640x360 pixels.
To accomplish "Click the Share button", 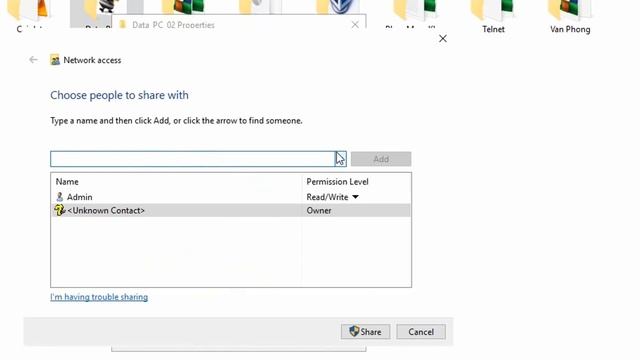I will point(365,331).
